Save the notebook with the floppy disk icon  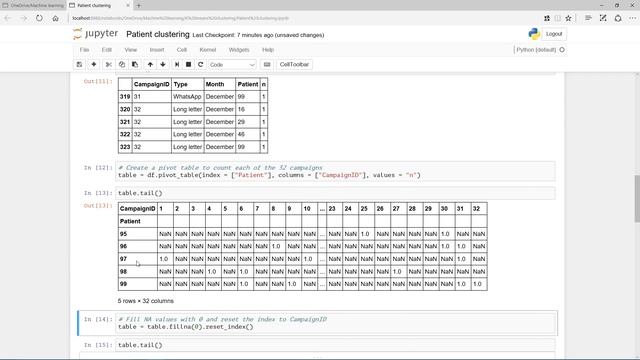point(80,64)
